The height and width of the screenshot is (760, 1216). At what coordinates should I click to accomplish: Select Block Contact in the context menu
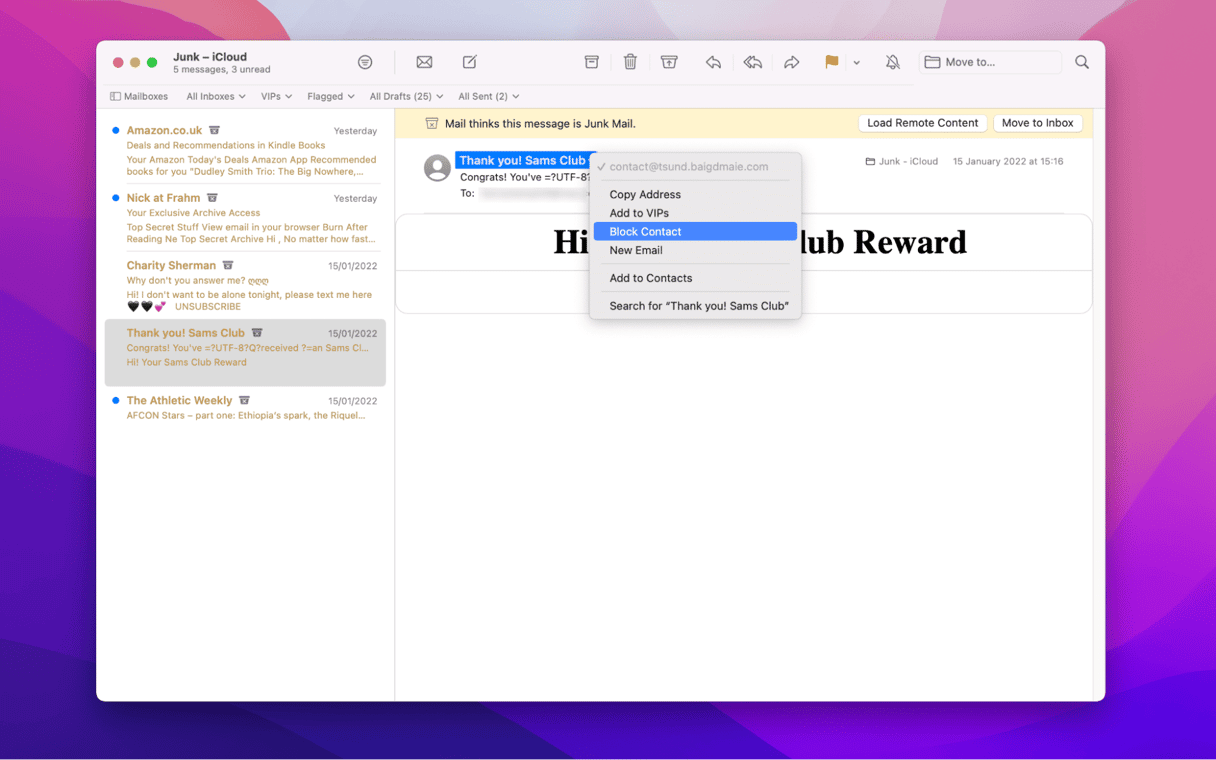[x=695, y=232]
